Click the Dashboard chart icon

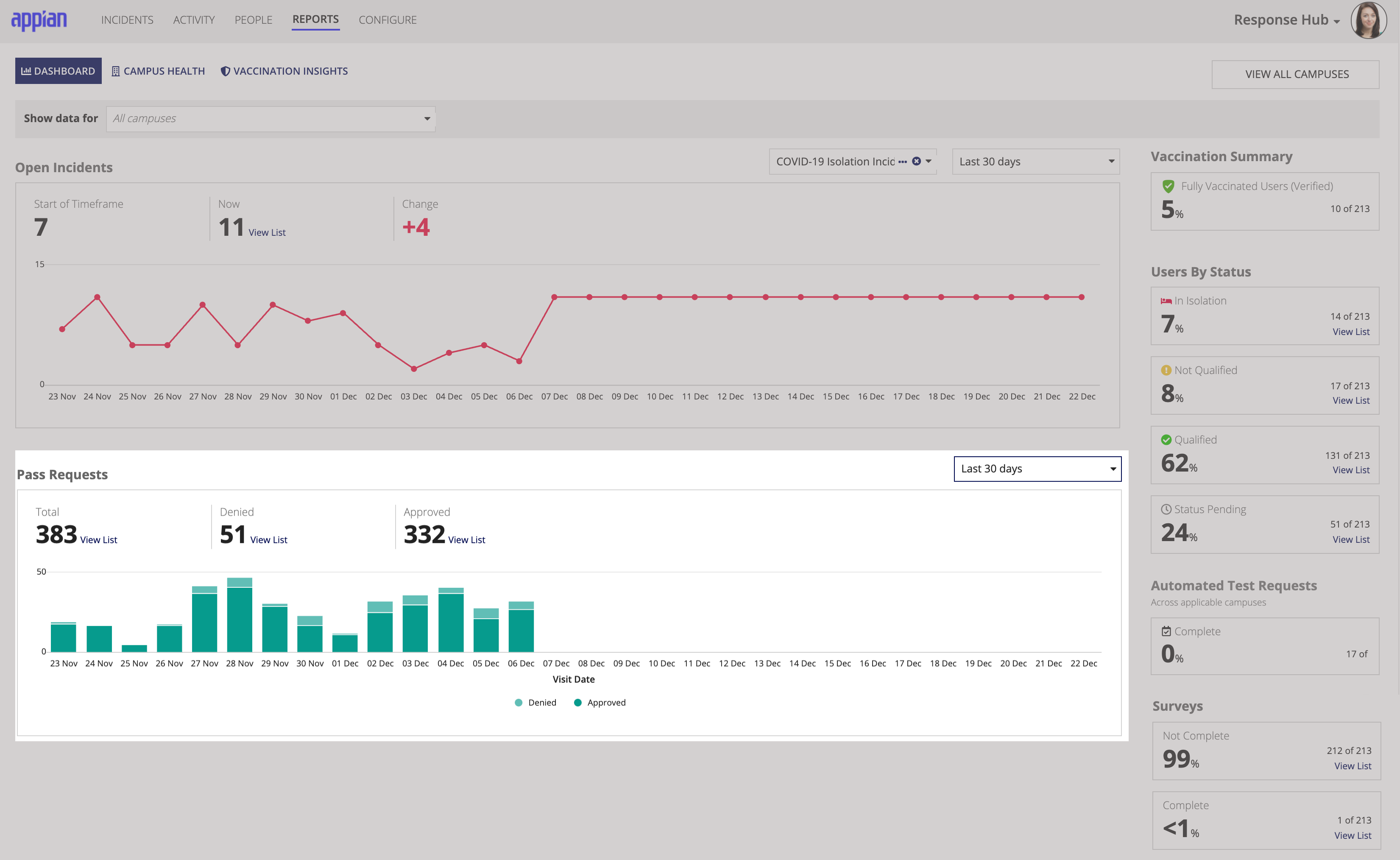tap(25, 71)
